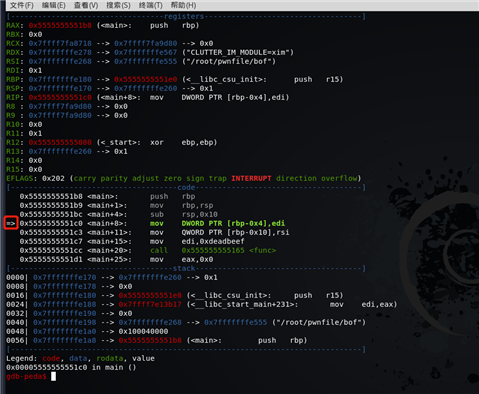
Task: Click RCX value 0x7ffff7fa8718
Action: [x=60, y=44]
